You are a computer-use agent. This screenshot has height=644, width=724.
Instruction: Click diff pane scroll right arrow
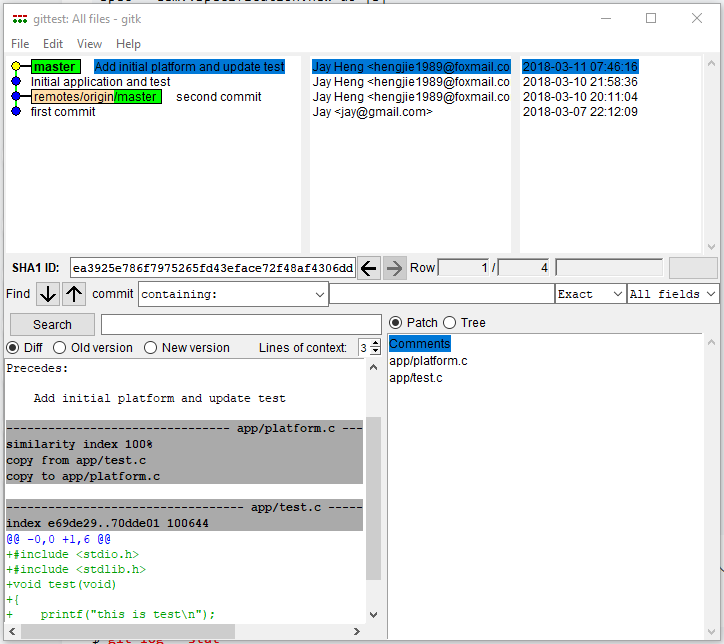tap(356, 631)
